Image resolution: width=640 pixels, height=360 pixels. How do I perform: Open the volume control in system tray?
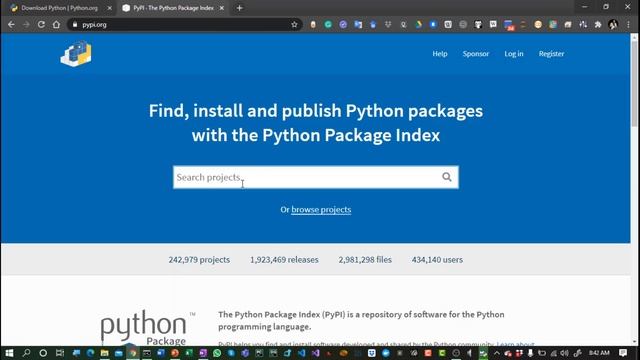pos(564,353)
